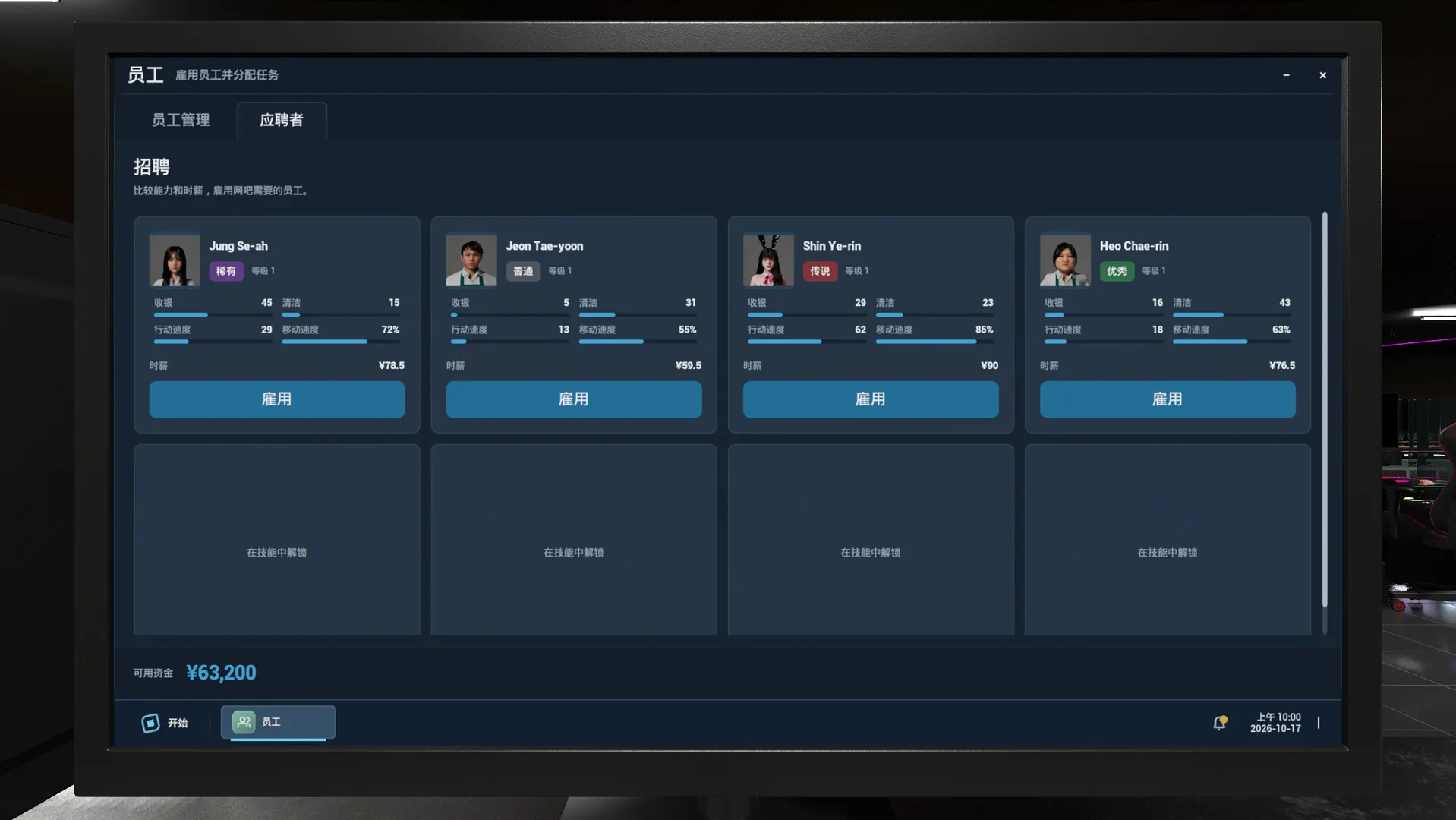Screen dimensions: 1456x820
Task: Open the 开始 start menu icon
Action: point(150,723)
